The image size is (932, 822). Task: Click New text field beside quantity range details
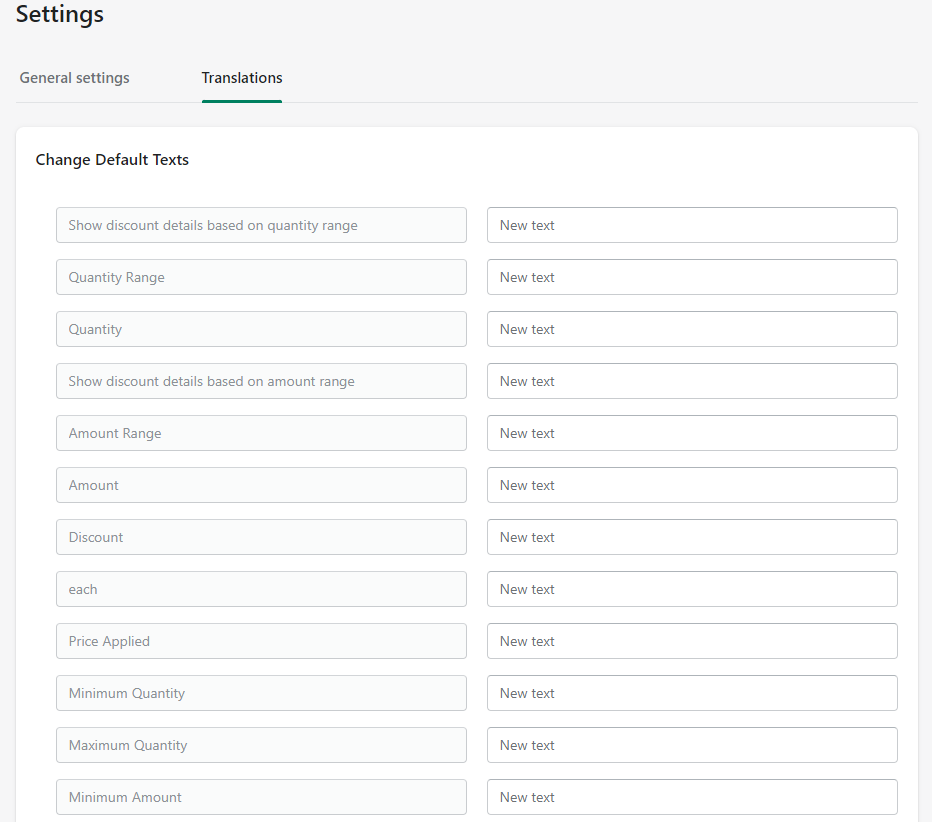pos(692,225)
